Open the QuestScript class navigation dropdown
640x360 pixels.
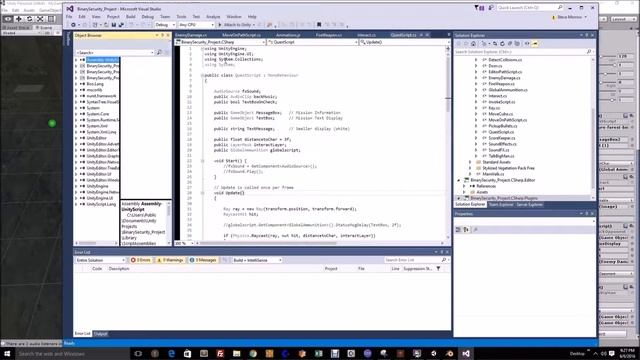click(312, 42)
